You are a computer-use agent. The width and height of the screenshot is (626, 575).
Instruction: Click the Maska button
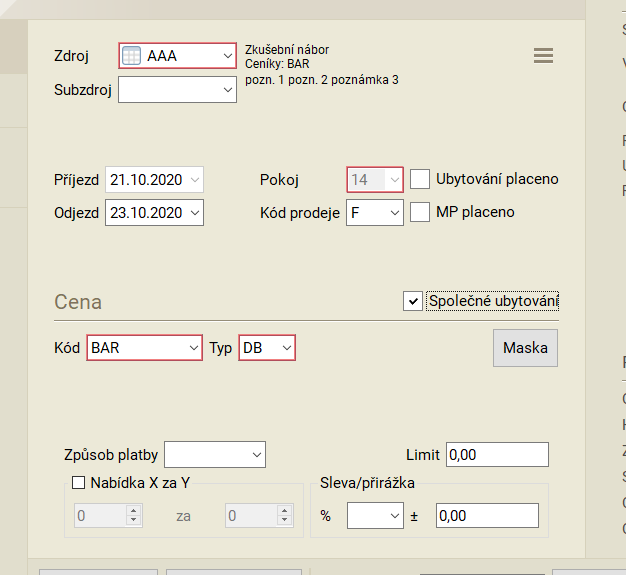(x=525, y=348)
